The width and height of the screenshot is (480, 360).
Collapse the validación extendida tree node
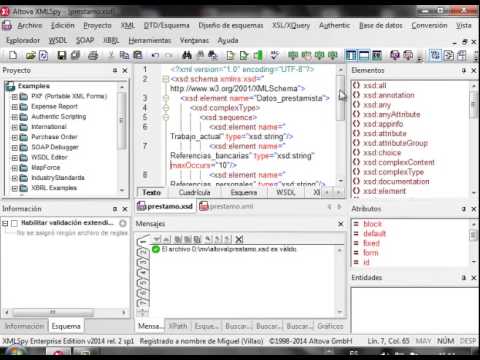[x=5, y=223]
